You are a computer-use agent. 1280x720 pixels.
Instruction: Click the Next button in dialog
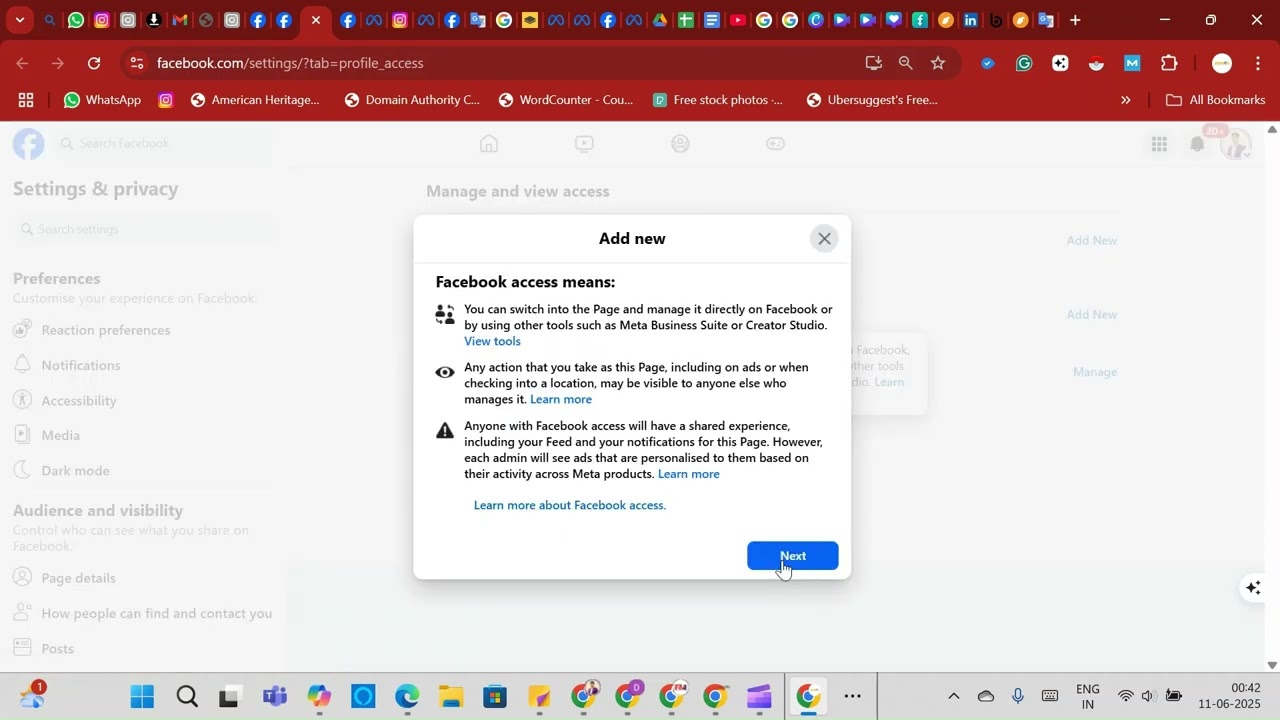tap(793, 556)
